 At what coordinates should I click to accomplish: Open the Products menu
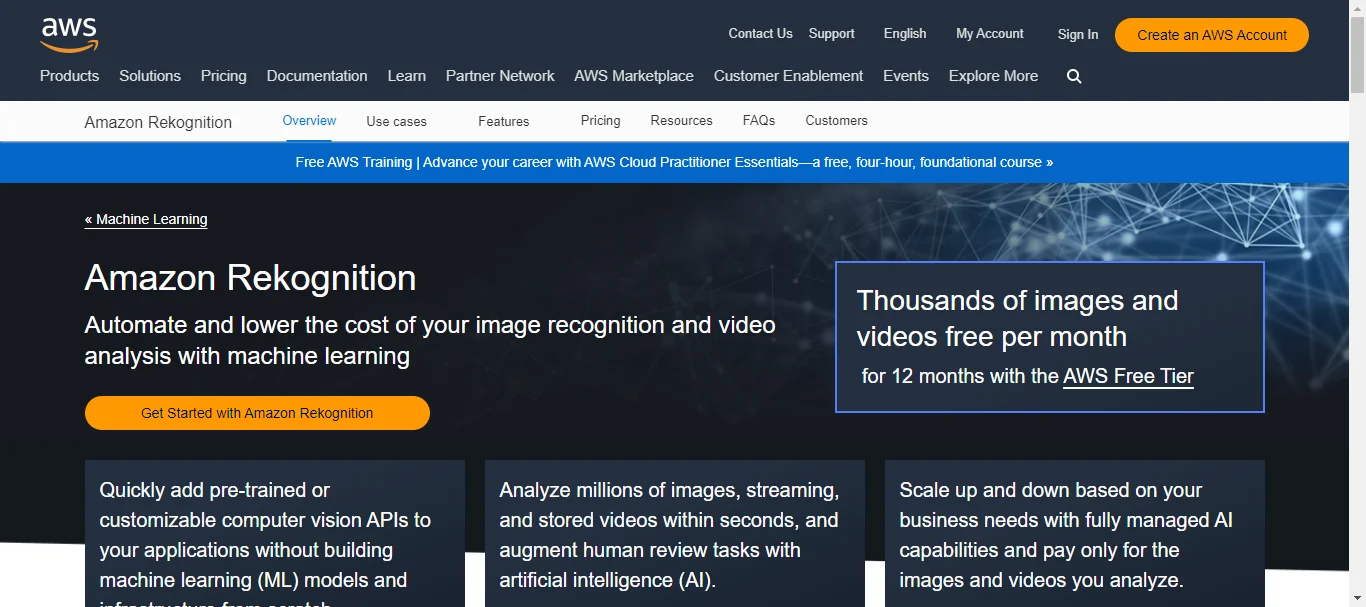[x=69, y=76]
